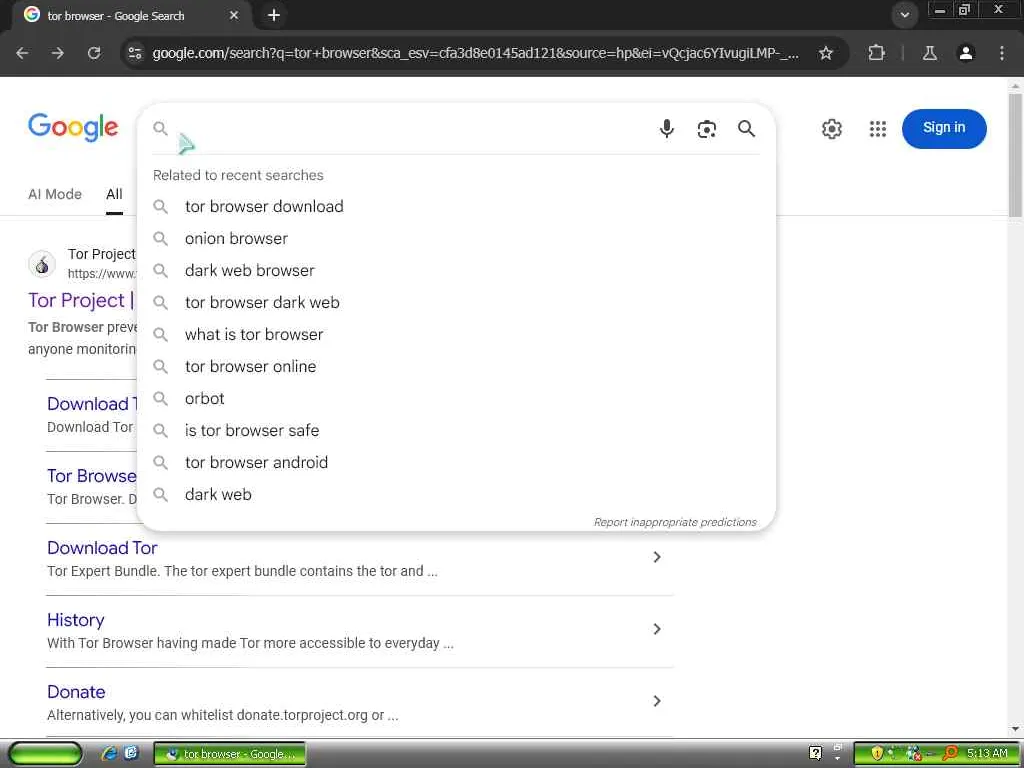Click Report inappropriate predictions link
The height and width of the screenshot is (768, 1024).
pos(675,522)
